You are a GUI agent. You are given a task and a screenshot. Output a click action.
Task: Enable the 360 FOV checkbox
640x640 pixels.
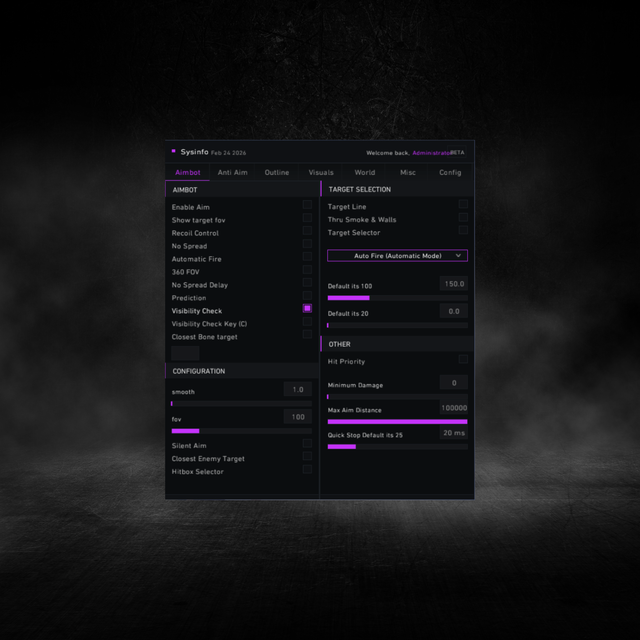(307, 269)
